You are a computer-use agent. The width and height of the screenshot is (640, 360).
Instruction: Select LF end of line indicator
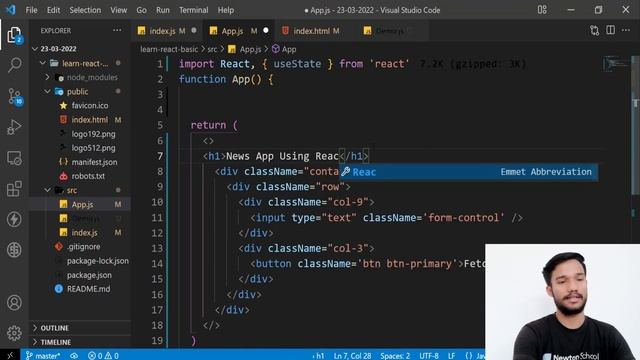point(451,356)
